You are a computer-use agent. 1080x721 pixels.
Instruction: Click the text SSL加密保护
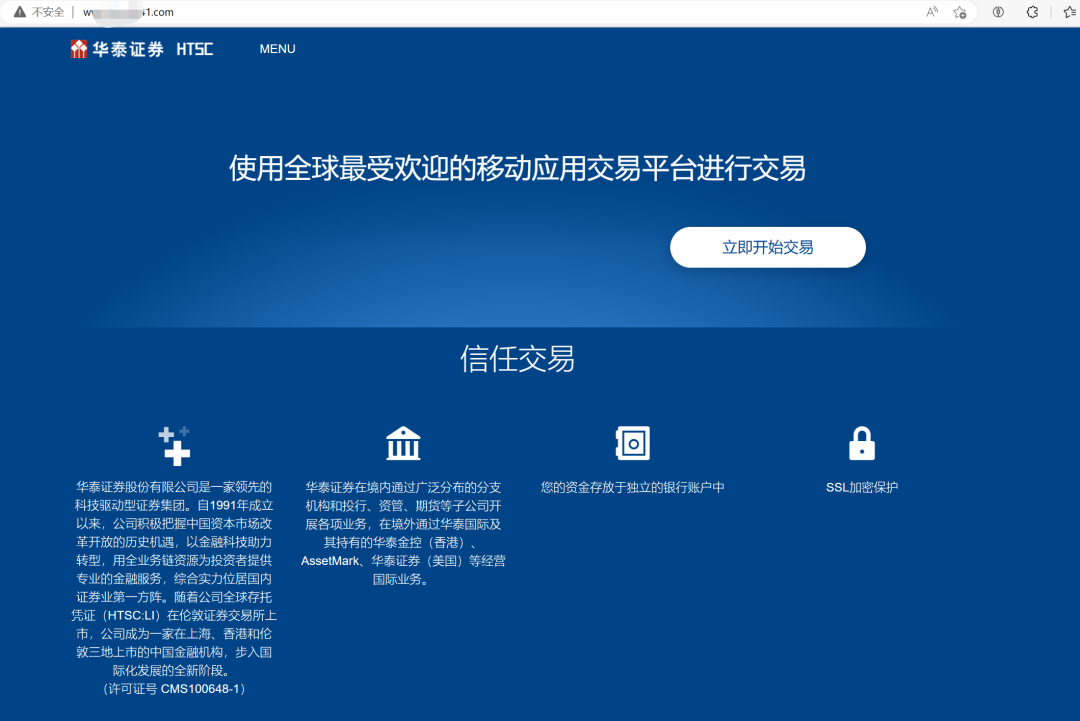(x=862, y=488)
